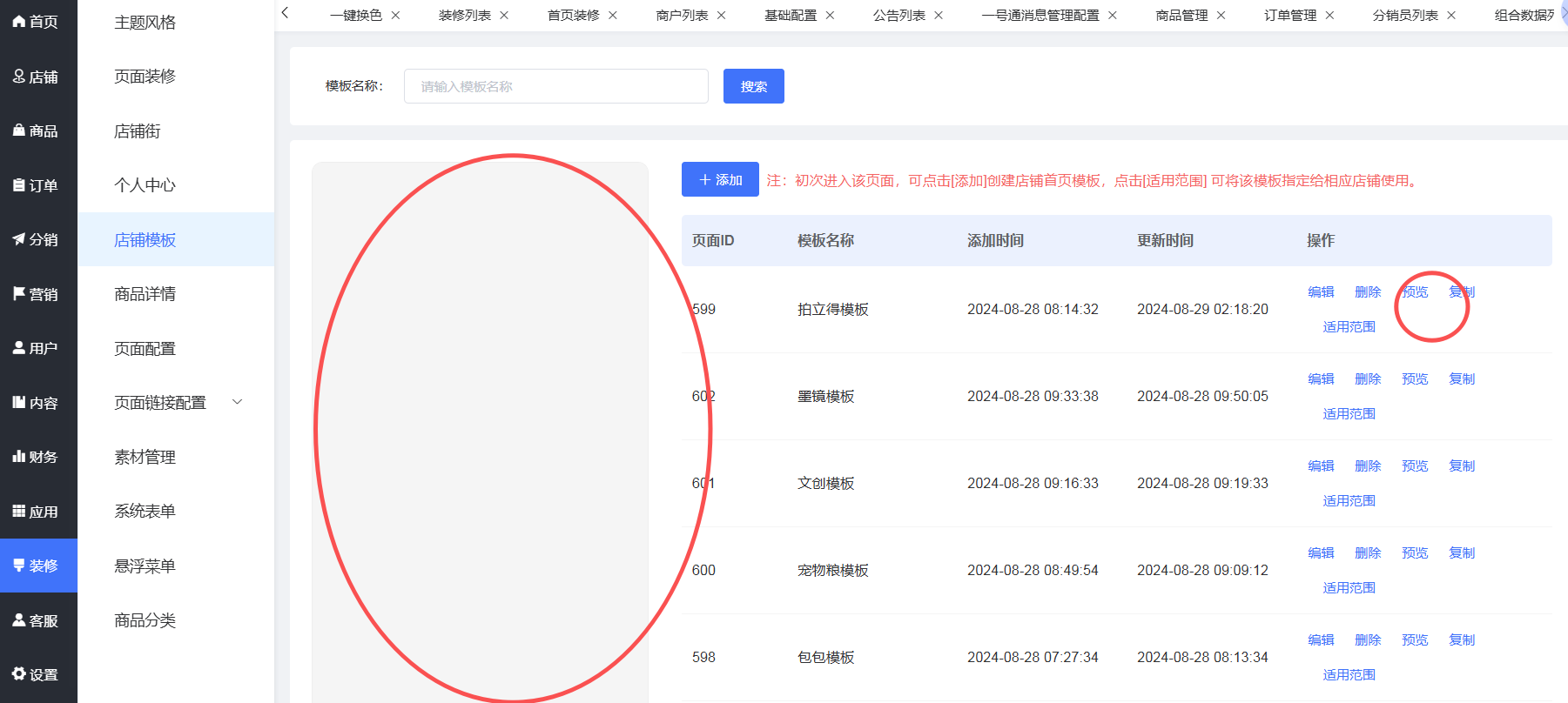Click the 分销 paper plane icon
Screen dimensions: 1568x703
19,239
